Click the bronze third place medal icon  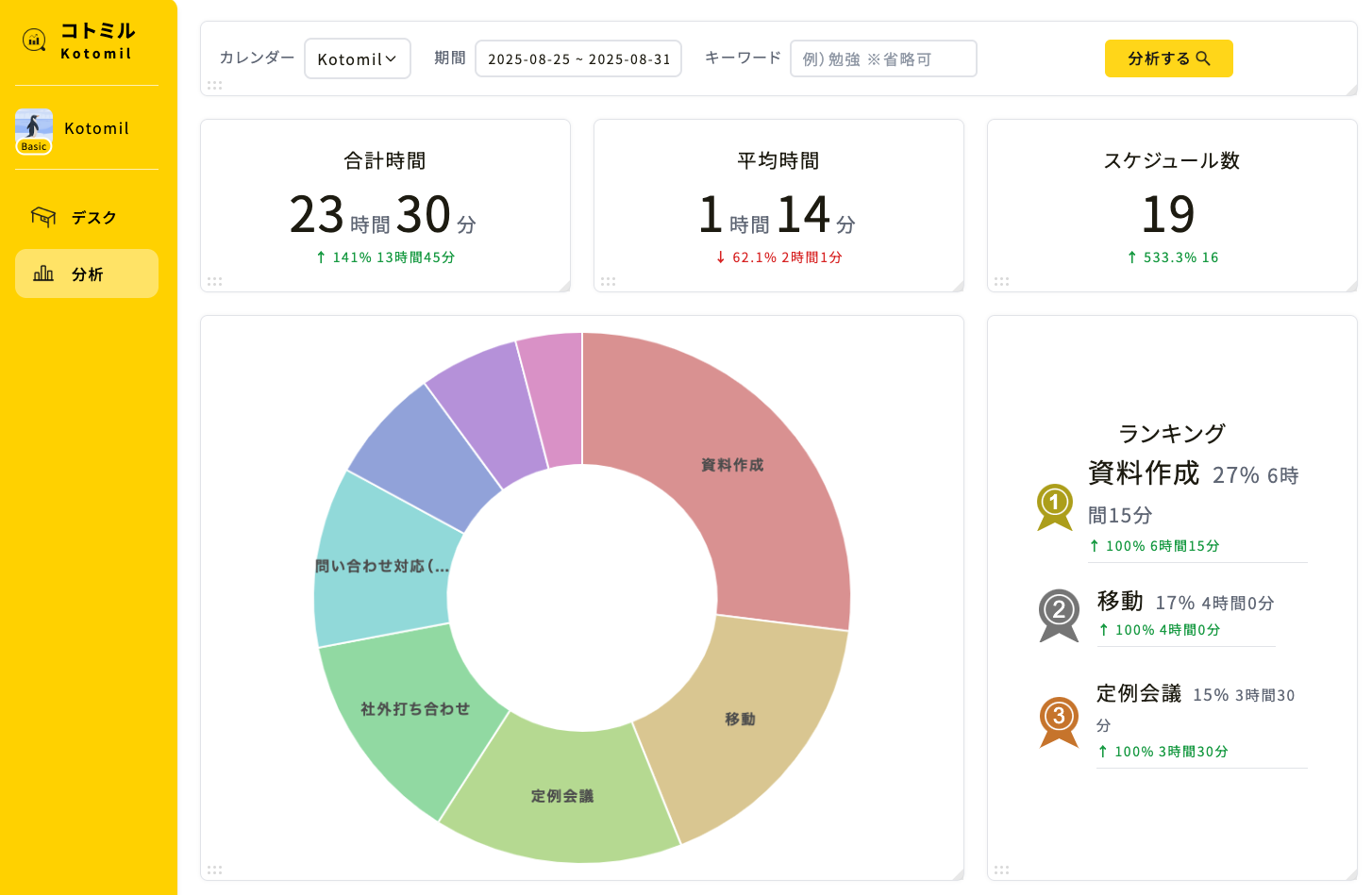tap(1059, 722)
